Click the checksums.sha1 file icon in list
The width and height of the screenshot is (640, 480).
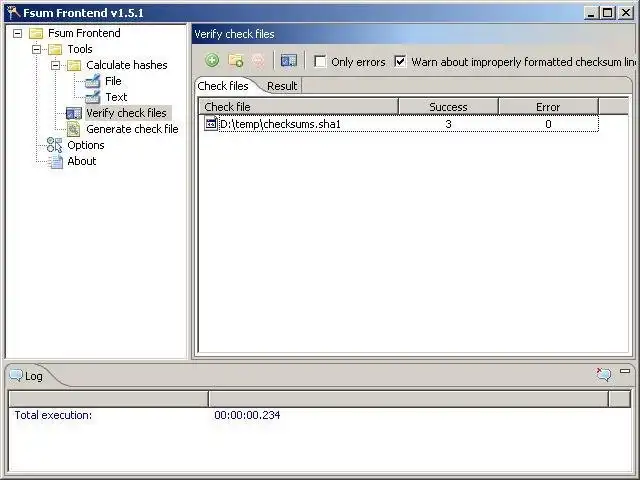click(211, 124)
